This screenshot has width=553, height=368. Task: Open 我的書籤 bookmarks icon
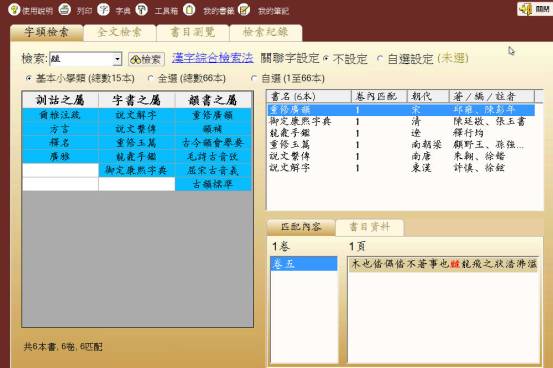tap(189, 10)
